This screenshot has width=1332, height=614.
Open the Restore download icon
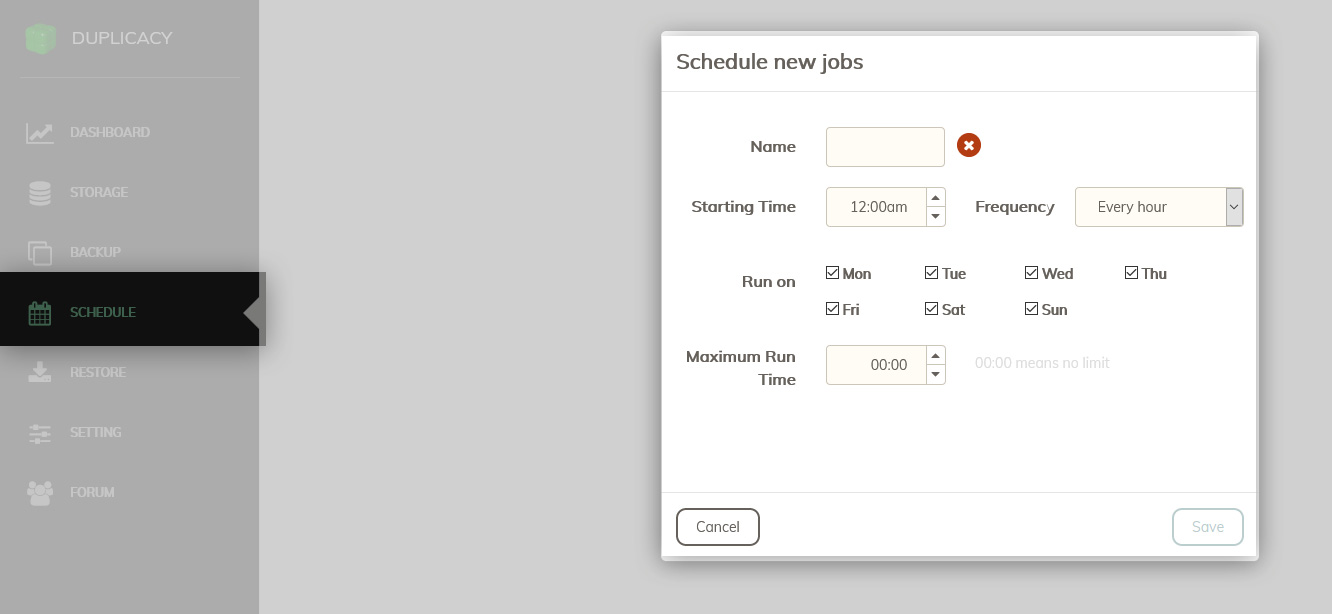click(x=40, y=372)
